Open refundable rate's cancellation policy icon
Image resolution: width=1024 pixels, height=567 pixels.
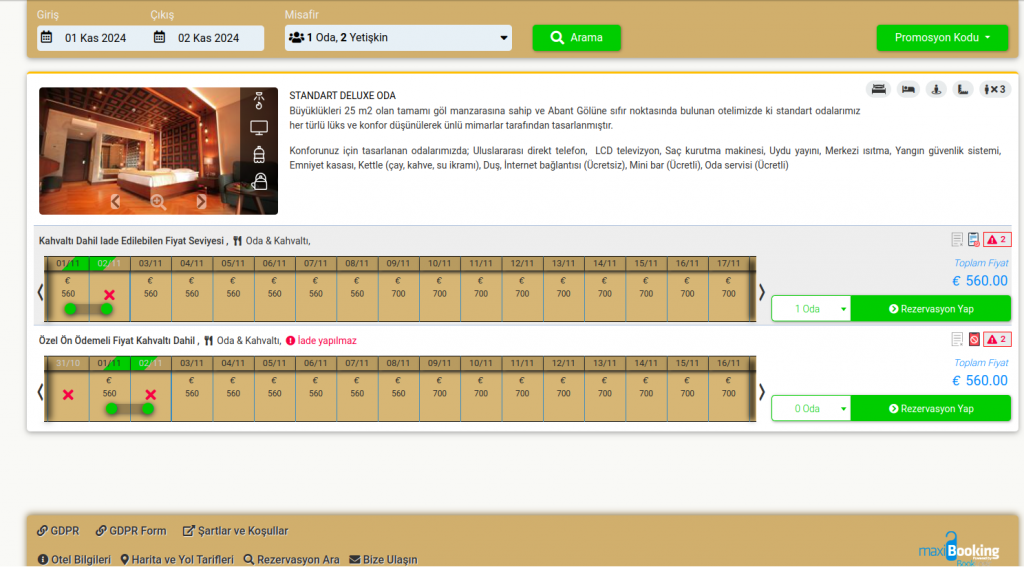click(x=974, y=240)
